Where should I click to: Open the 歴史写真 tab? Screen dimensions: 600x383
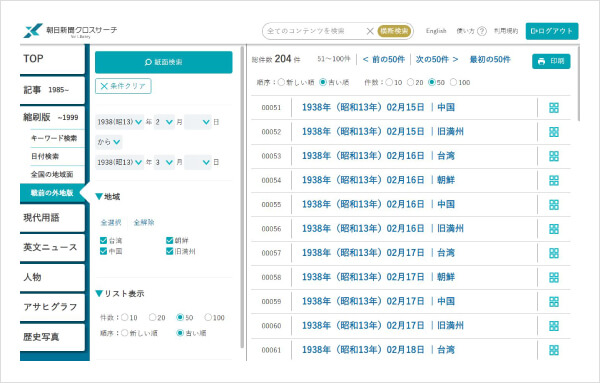[52, 337]
